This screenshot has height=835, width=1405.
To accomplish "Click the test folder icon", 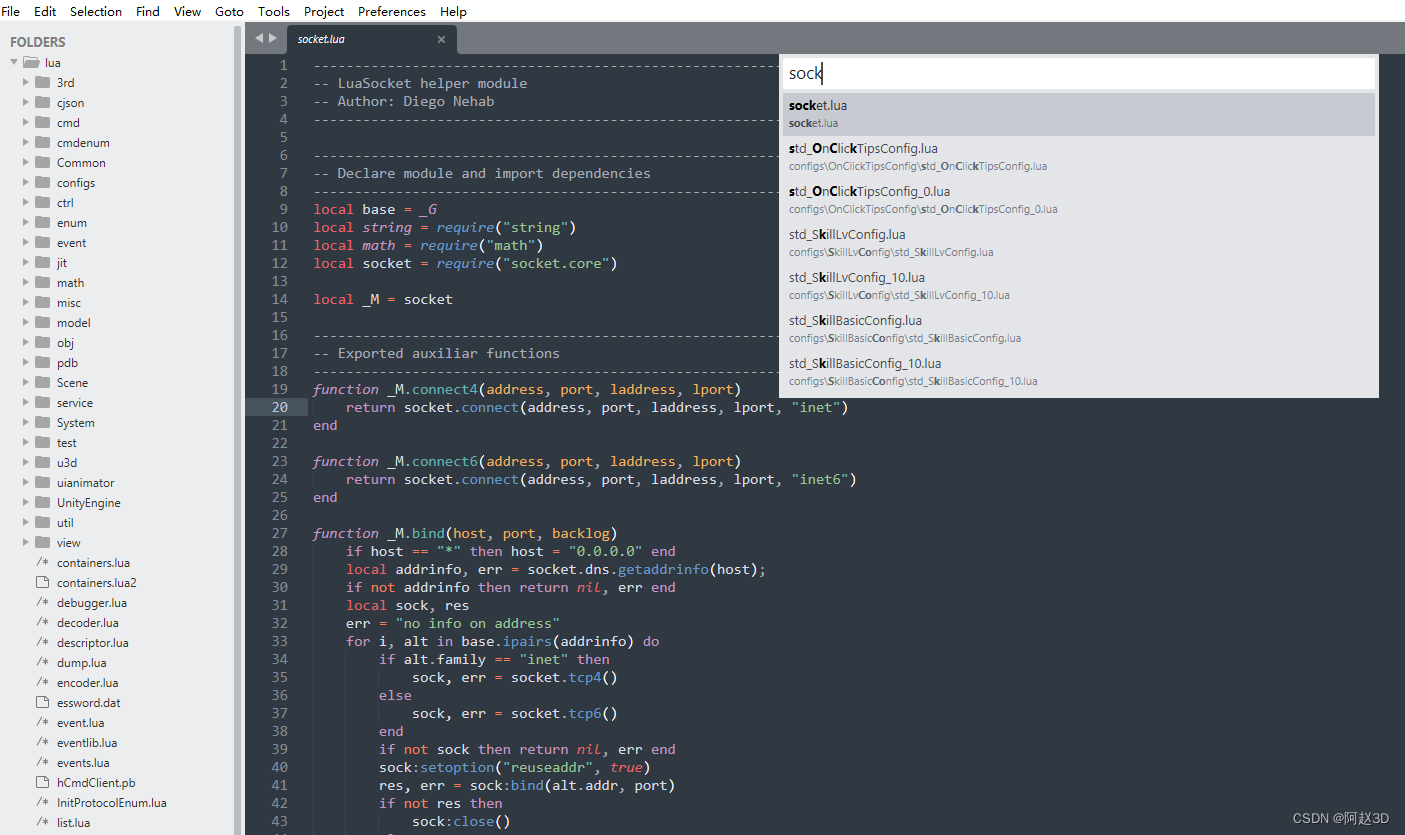I will click(42, 442).
